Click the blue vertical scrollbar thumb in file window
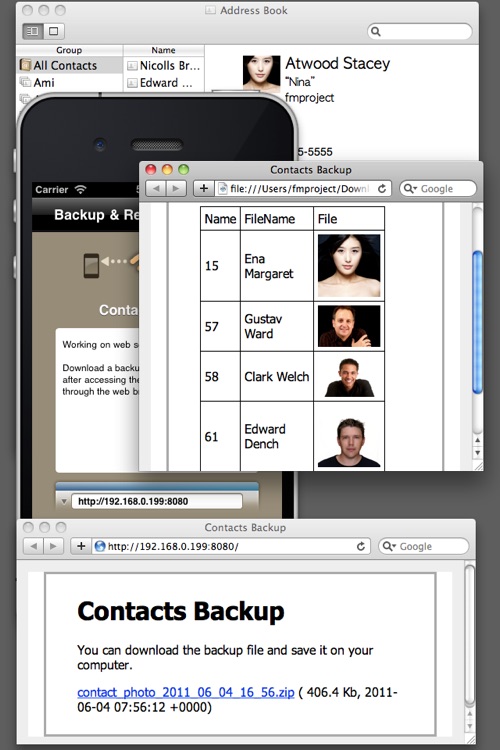 click(x=477, y=322)
